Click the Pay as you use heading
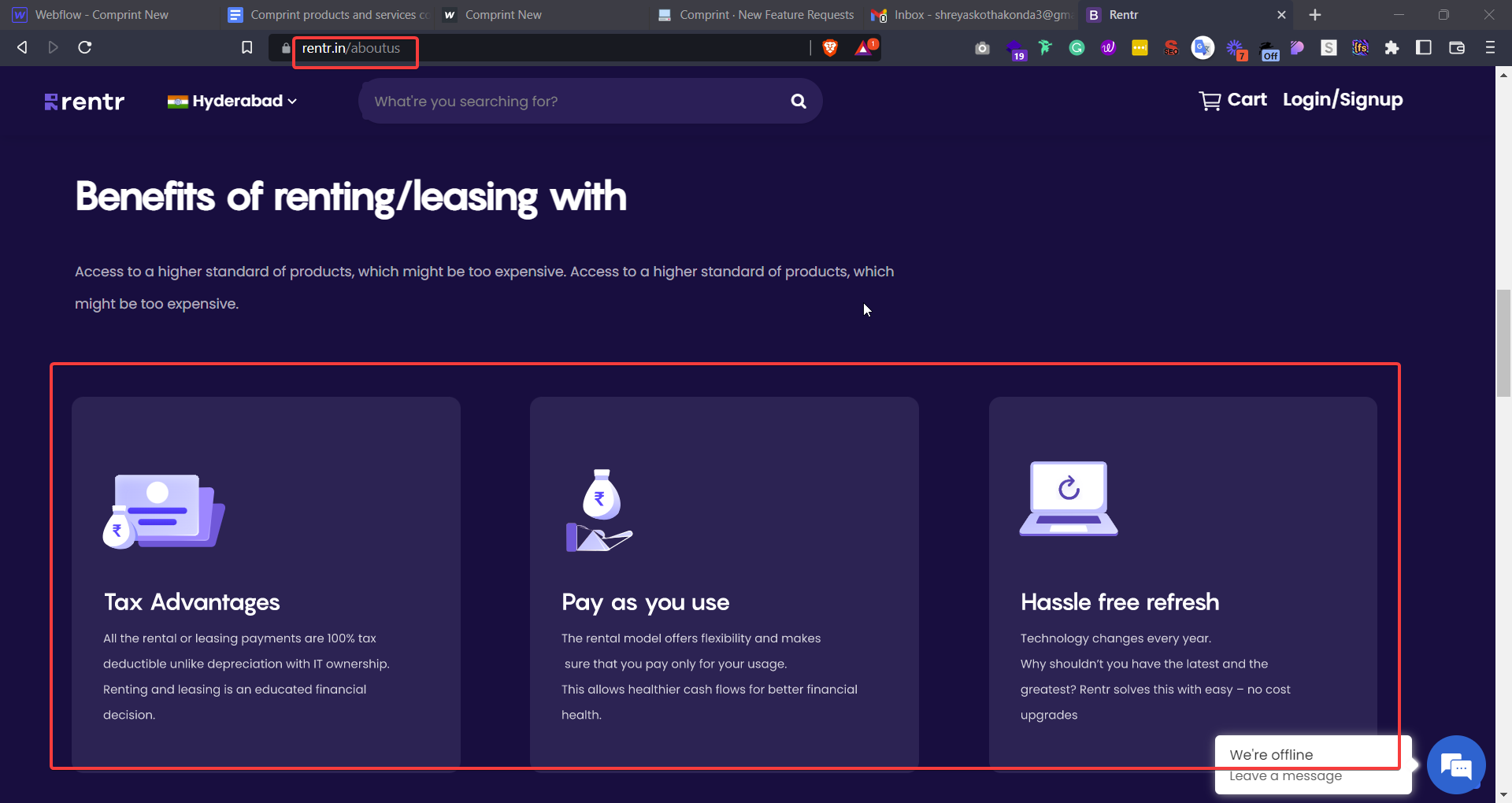1512x803 pixels. coord(646,602)
